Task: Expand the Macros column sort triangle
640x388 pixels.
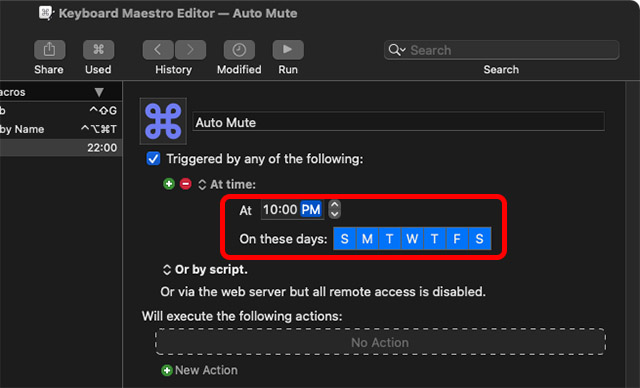Action: tap(99, 92)
